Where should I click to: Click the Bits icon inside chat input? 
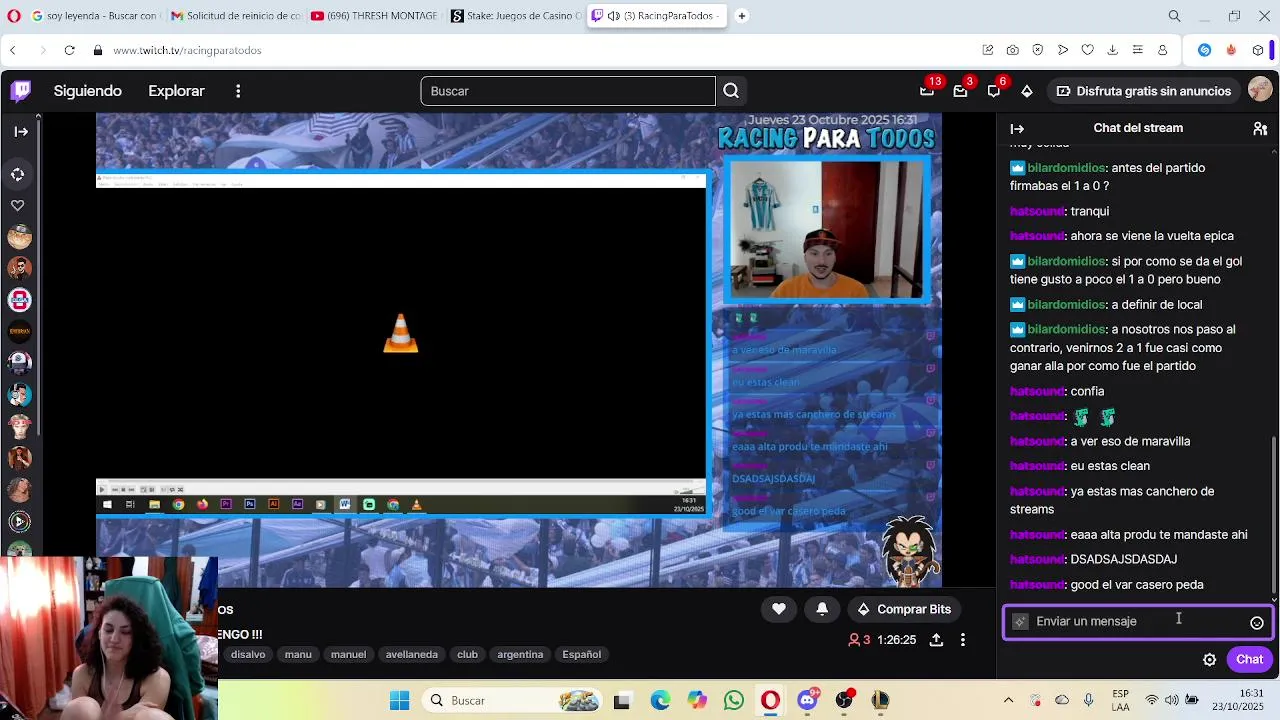coord(1020,621)
